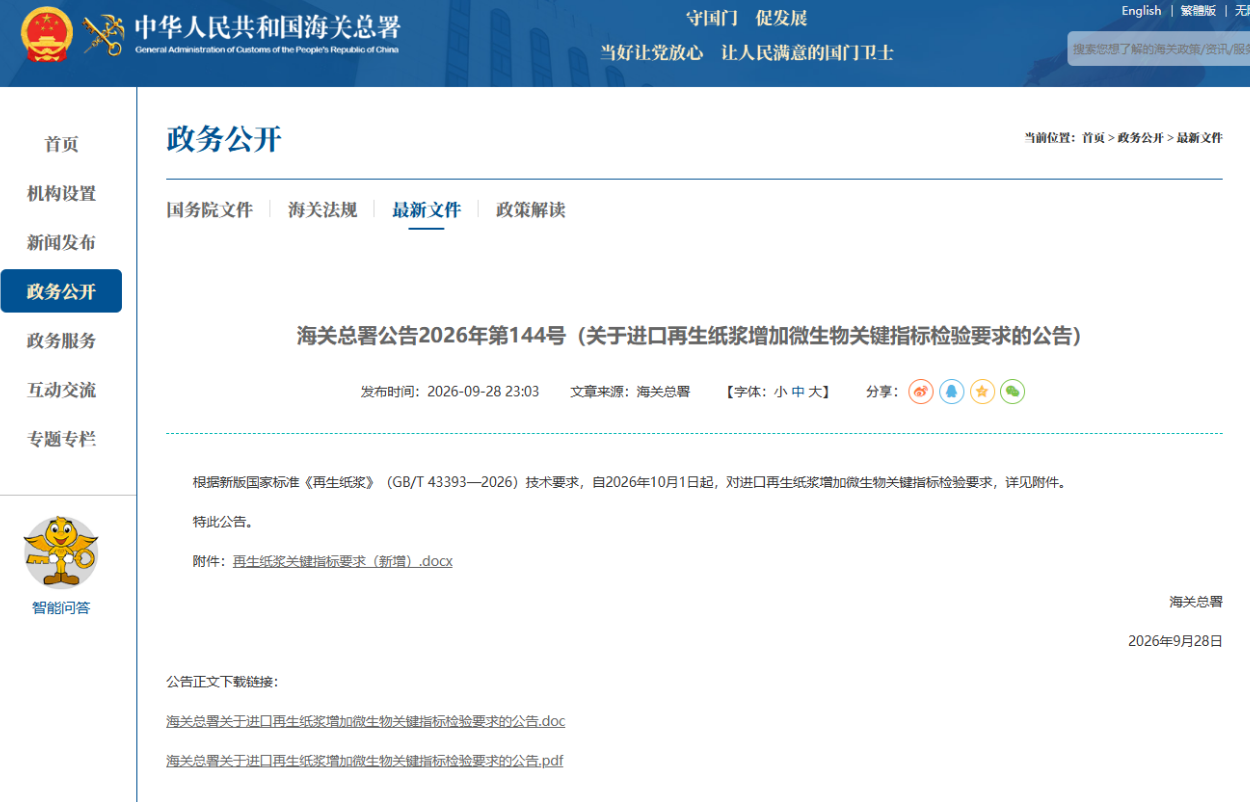
Task: Share to Qzone star icon
Action: [x=983, y=391]
